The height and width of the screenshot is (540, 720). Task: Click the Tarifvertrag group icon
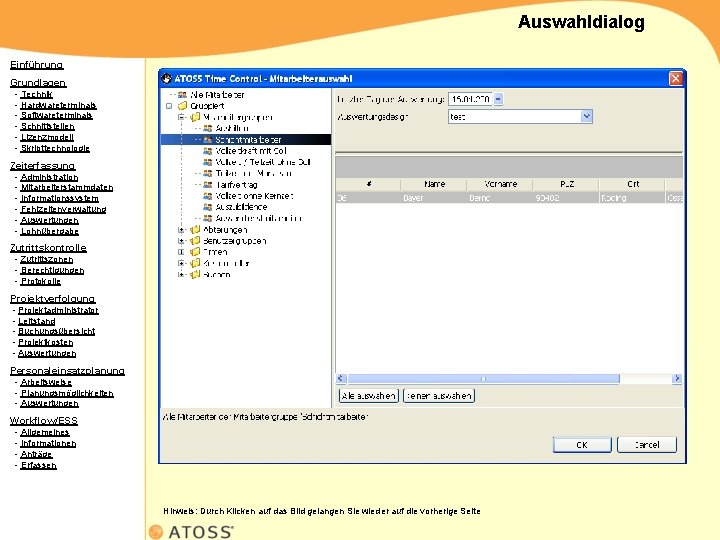point(208,185)
